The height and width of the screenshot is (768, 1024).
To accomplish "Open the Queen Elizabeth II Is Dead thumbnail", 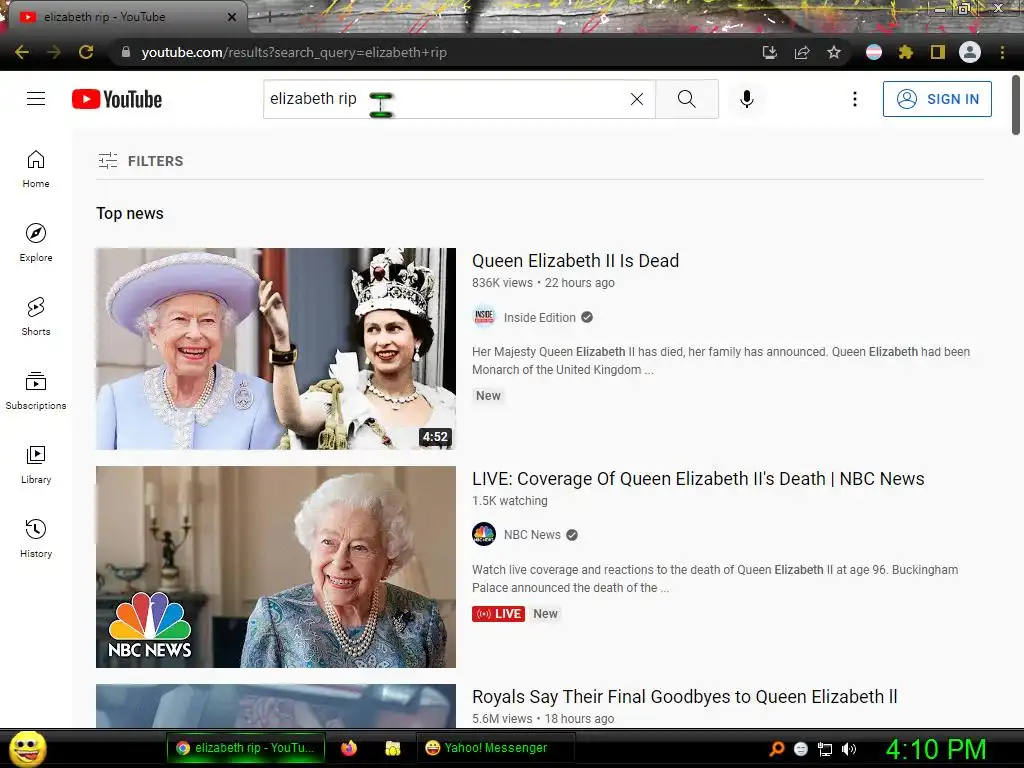I will 276,349.
